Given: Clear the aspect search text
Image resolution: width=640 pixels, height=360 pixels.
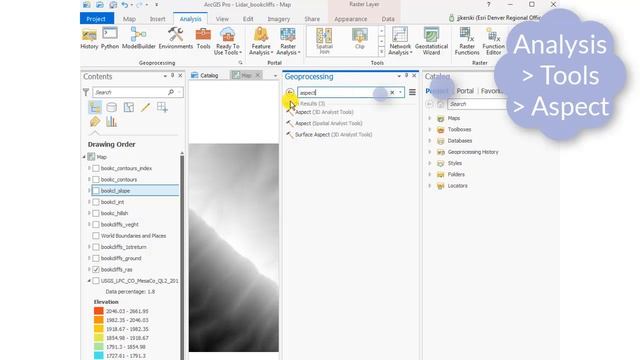Looking at the screenshot, I should [x=392, y=93].
